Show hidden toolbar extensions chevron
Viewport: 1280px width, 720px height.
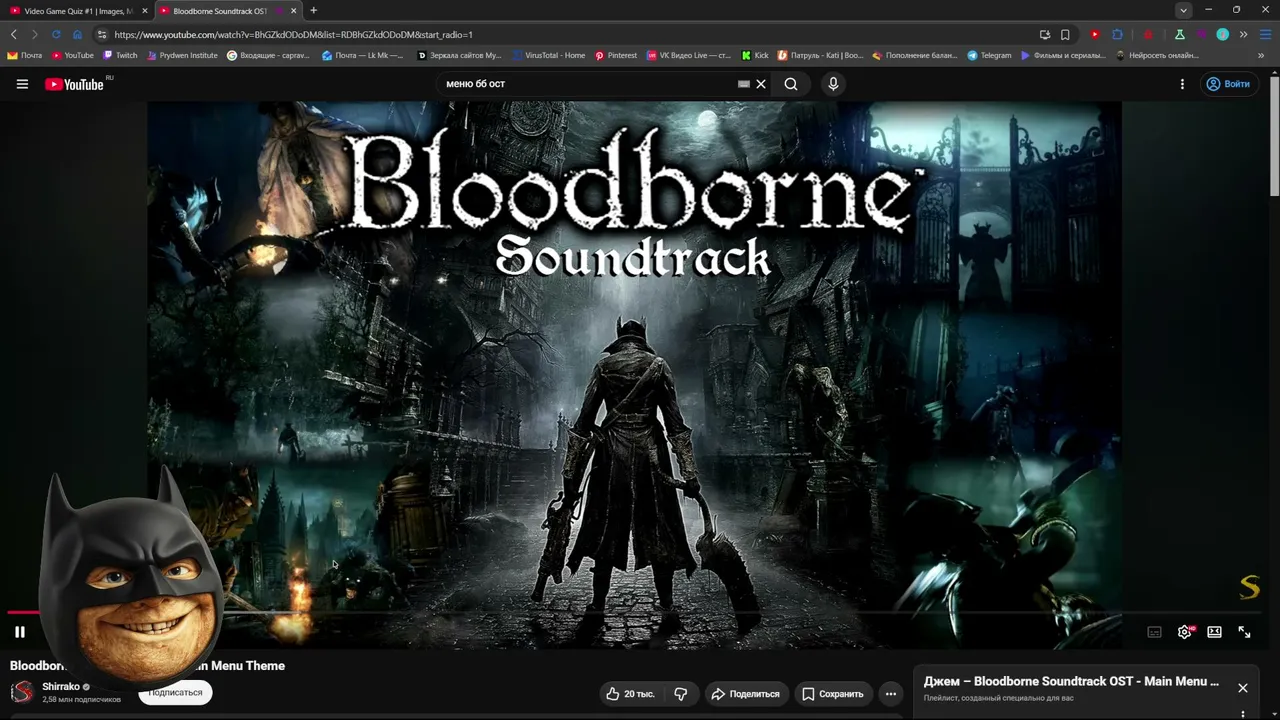[x=1243, y=35]
